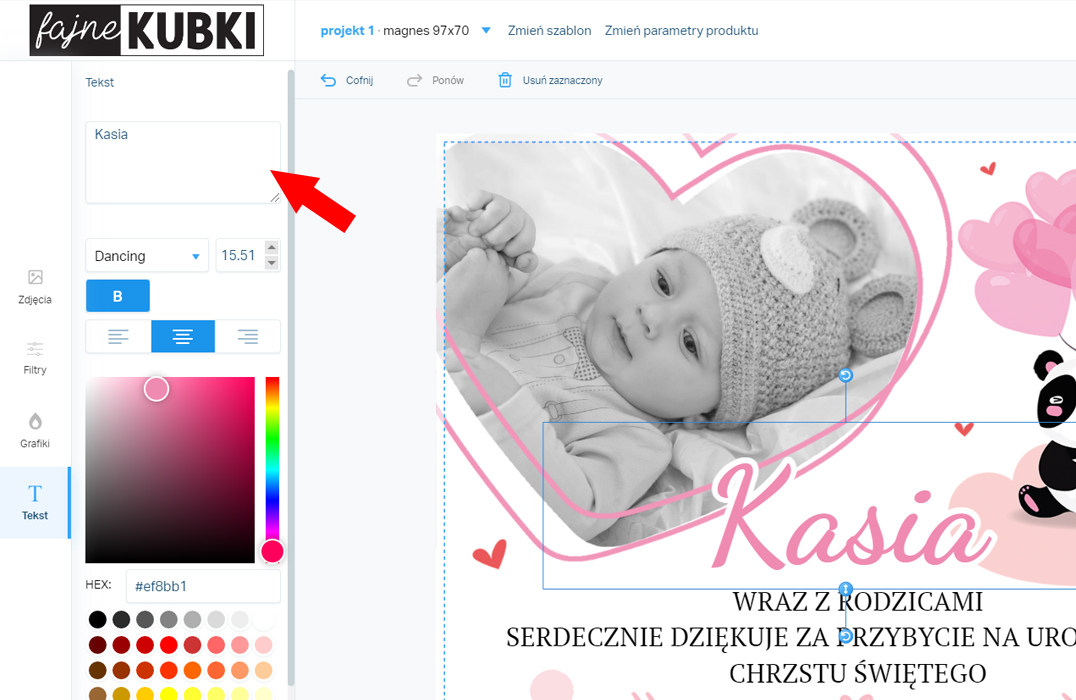This screenshot has width=1076, height=700.
Task: Set text alignment to right
Action: 248,336
